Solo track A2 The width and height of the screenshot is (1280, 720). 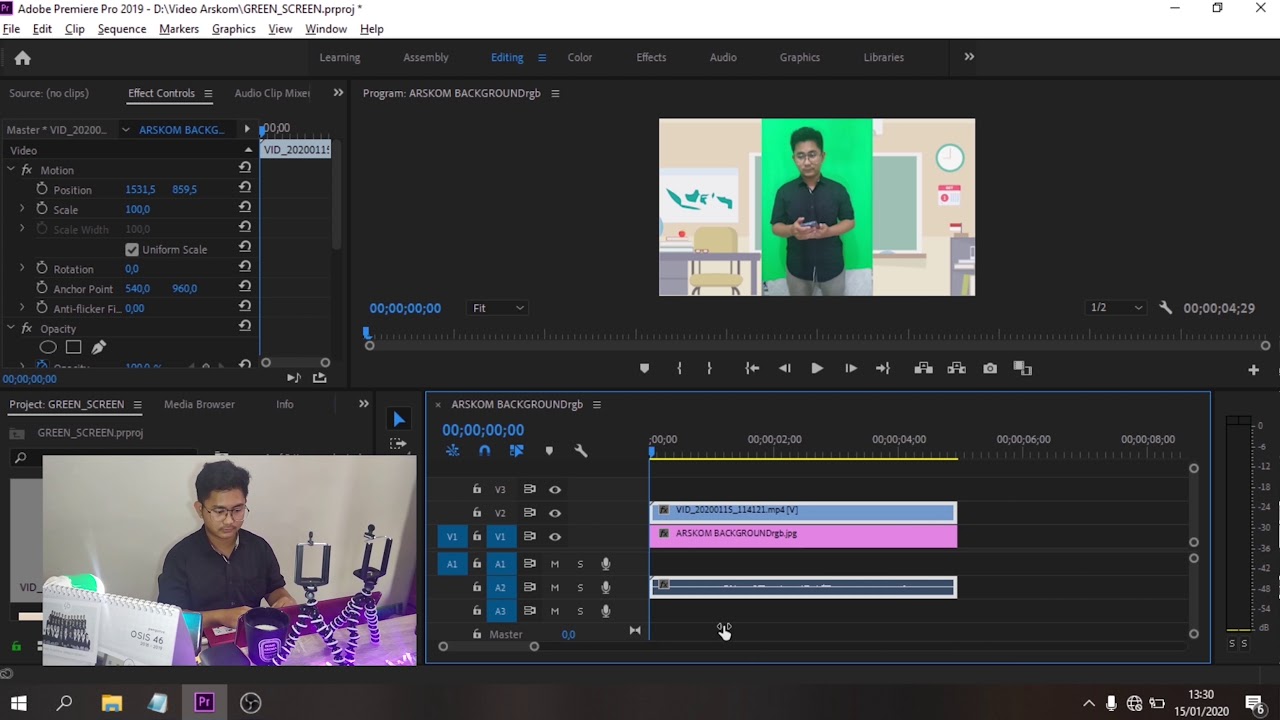pyautogui.click(x=580, y=588)
